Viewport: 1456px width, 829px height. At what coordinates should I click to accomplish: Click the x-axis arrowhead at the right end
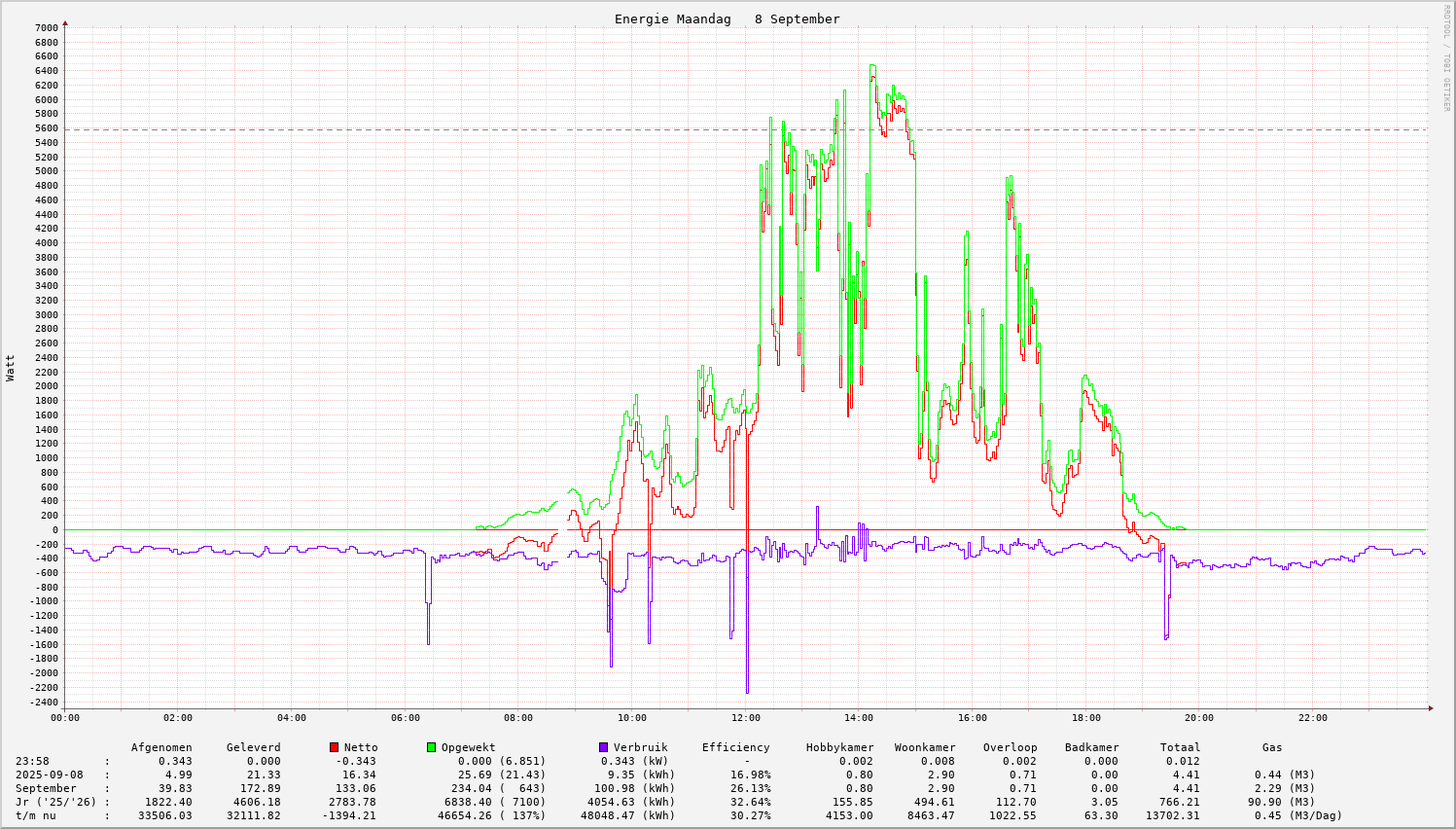[1429, 708]
